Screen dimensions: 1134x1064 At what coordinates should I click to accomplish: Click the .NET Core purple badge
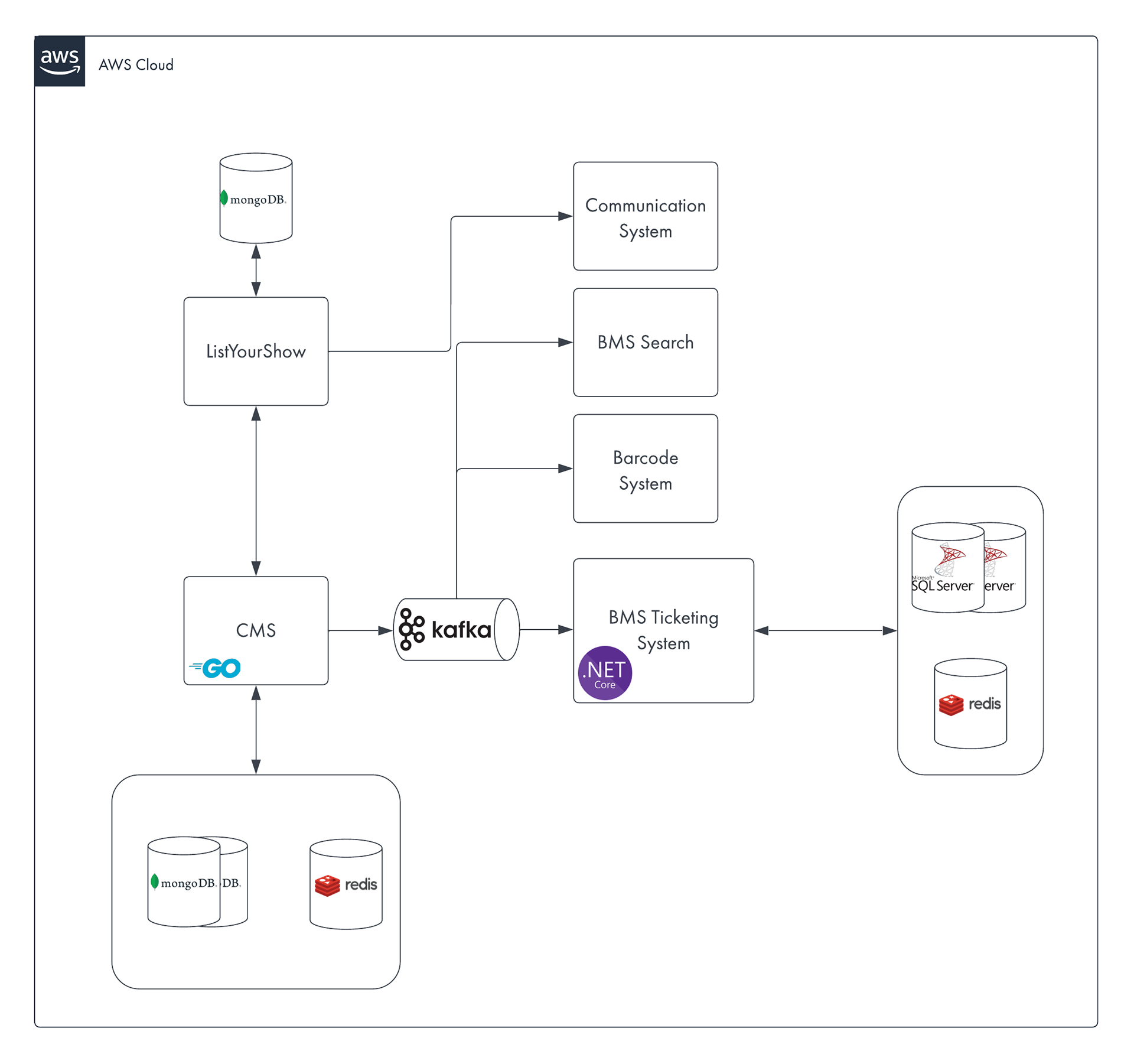pyautogui.click(x=605, y=673)
